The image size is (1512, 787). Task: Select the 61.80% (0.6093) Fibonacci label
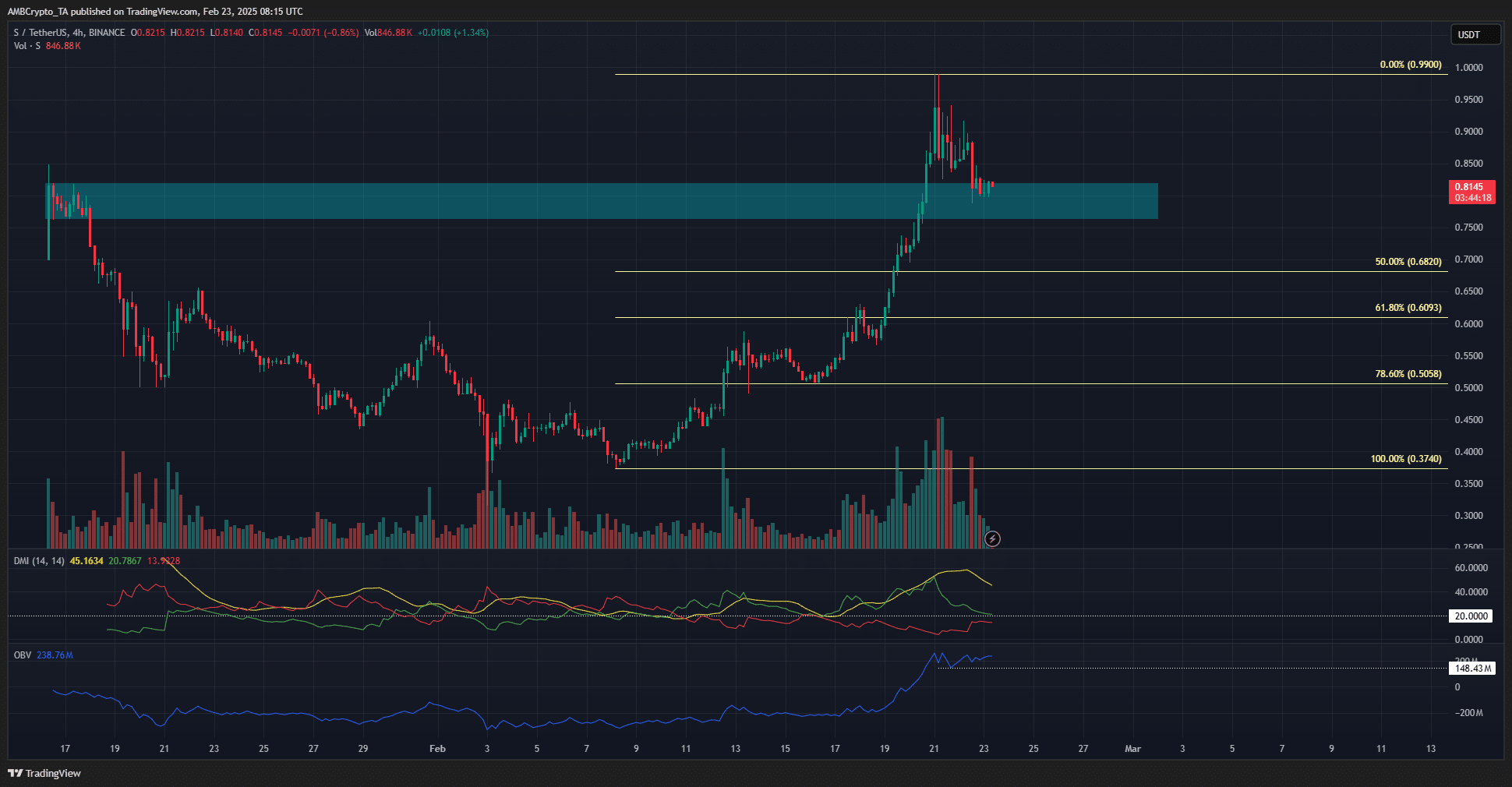click(x=1408, y=308)
